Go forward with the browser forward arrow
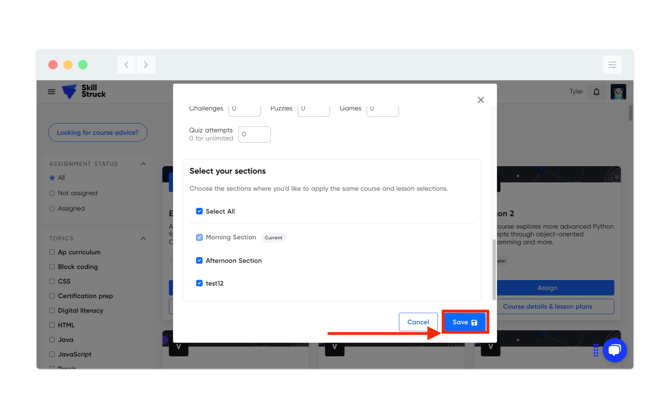Viewport: 670px width, 418px height. click(x=146, y=65)
